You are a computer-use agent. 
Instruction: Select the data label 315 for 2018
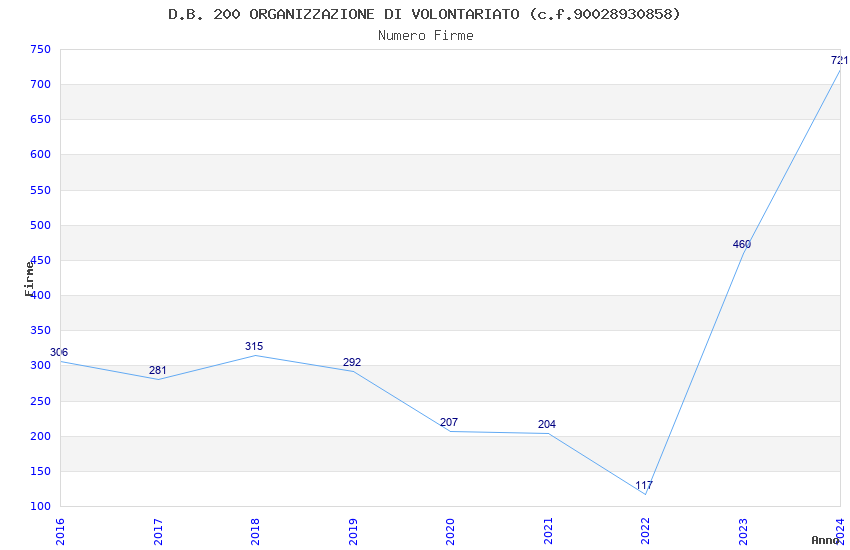[x=254, y=346]
